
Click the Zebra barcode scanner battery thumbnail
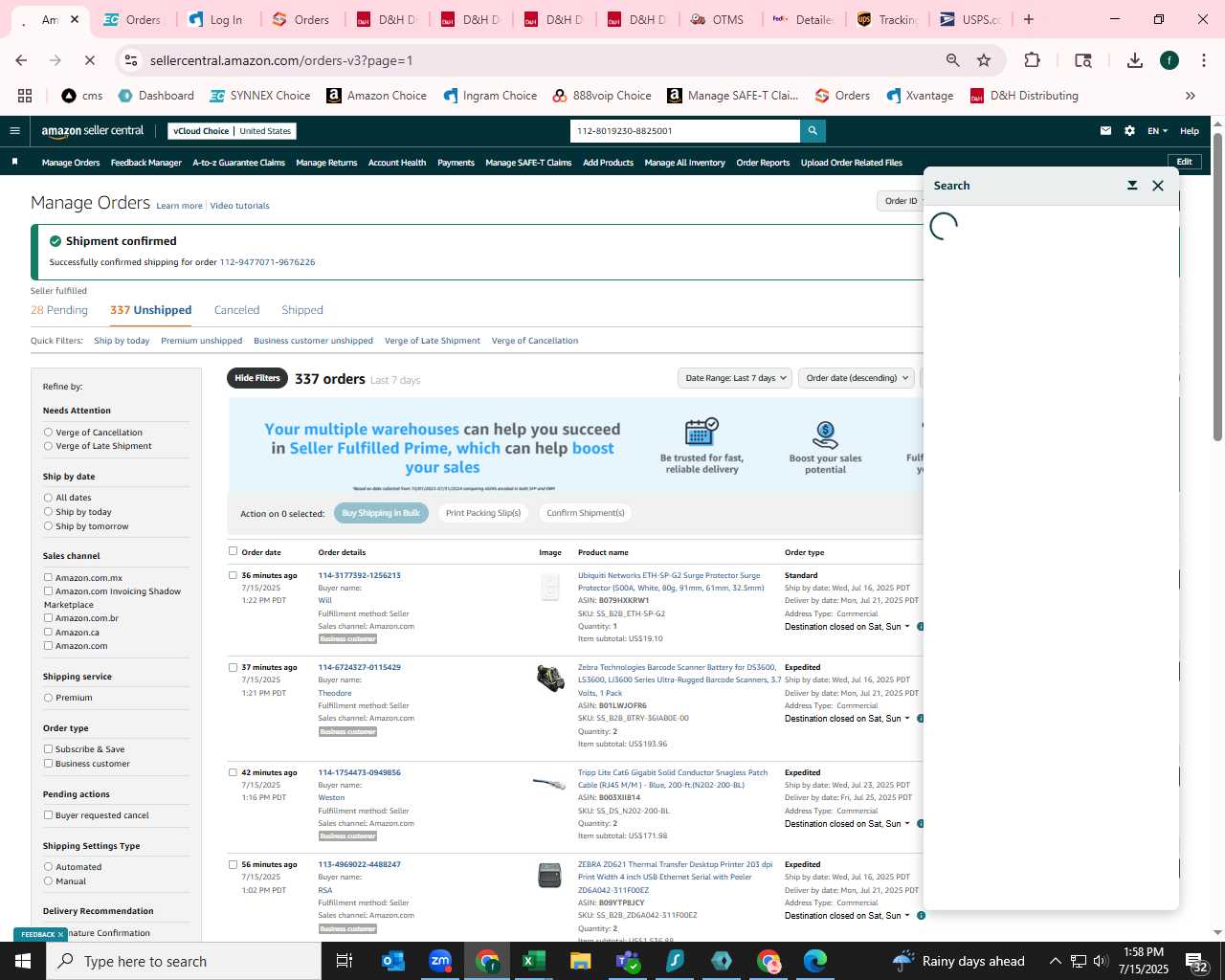(x=550, y=679)
